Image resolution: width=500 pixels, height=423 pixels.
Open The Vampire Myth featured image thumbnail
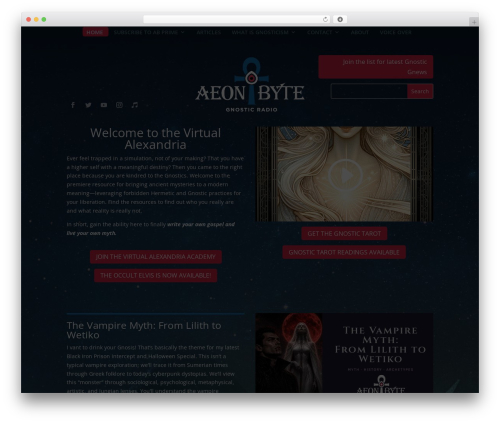(x=344, y=353)
